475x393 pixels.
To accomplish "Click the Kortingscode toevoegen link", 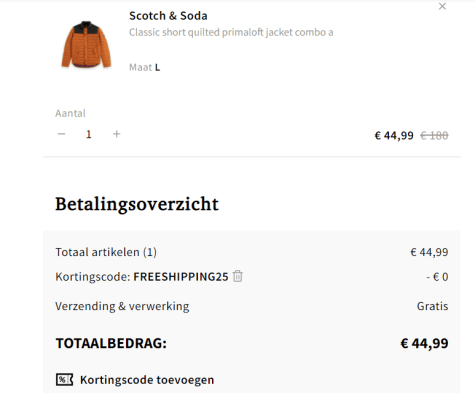I will [147, 380].
